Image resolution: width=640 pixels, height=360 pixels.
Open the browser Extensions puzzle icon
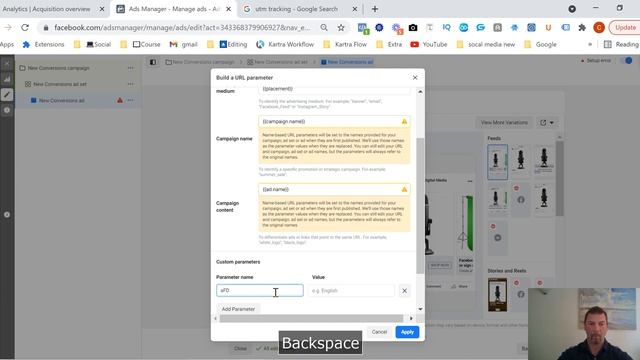pos(582,27)
